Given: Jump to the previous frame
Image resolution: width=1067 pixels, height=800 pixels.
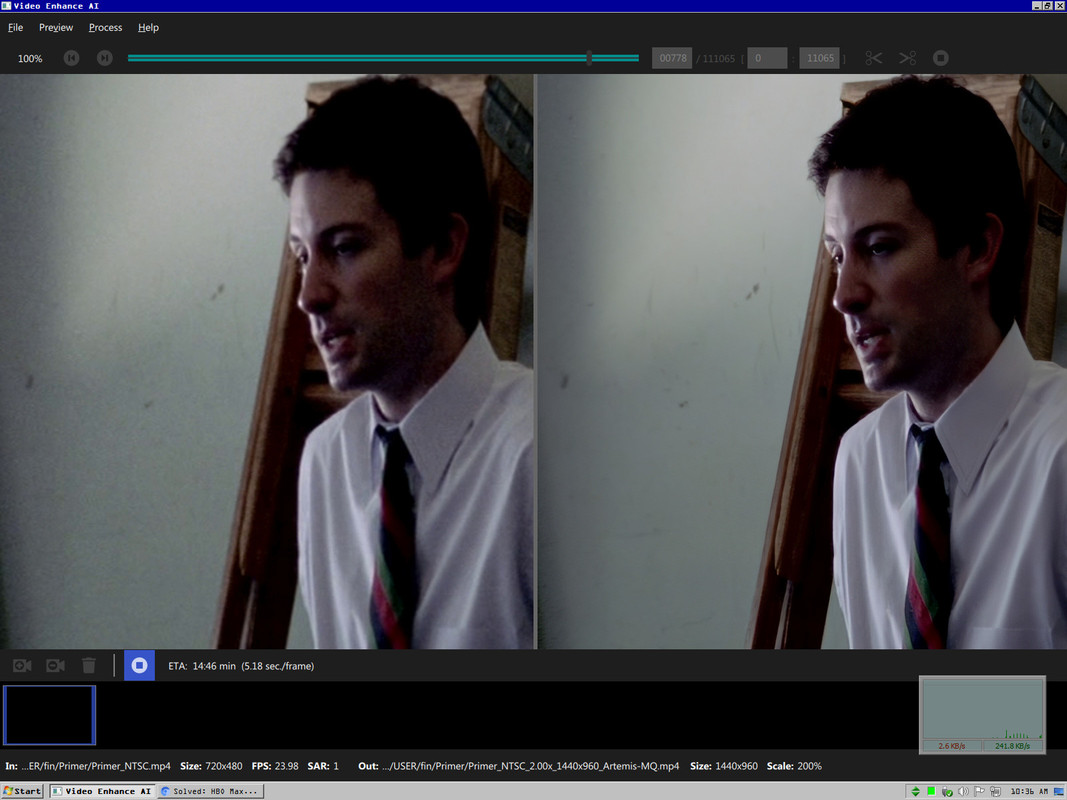Looking at the screenshot, I should [71, 58].
